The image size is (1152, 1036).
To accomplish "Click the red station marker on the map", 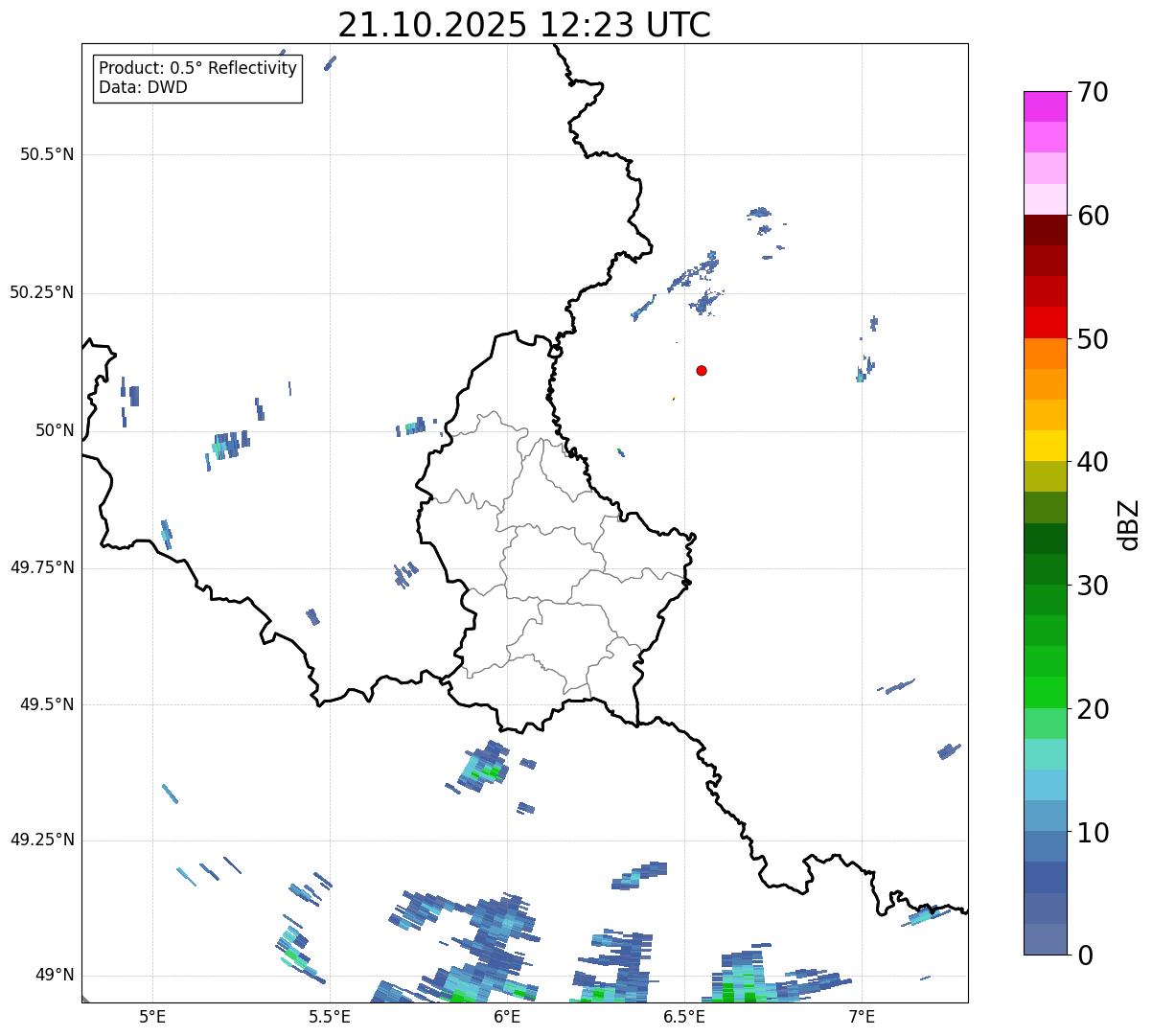I will [702, 370].
